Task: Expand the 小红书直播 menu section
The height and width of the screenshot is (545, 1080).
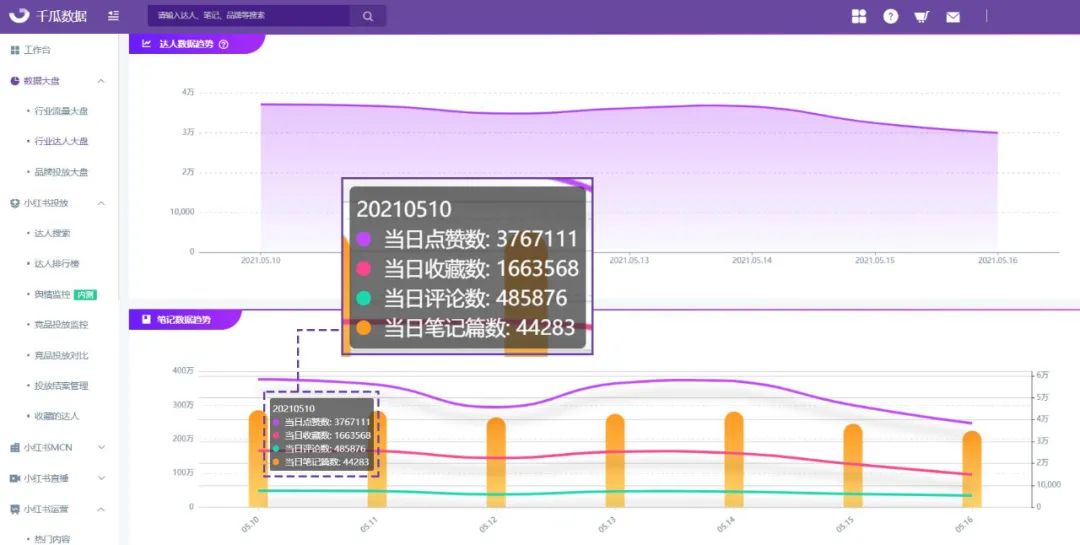Action: [101, 478]
